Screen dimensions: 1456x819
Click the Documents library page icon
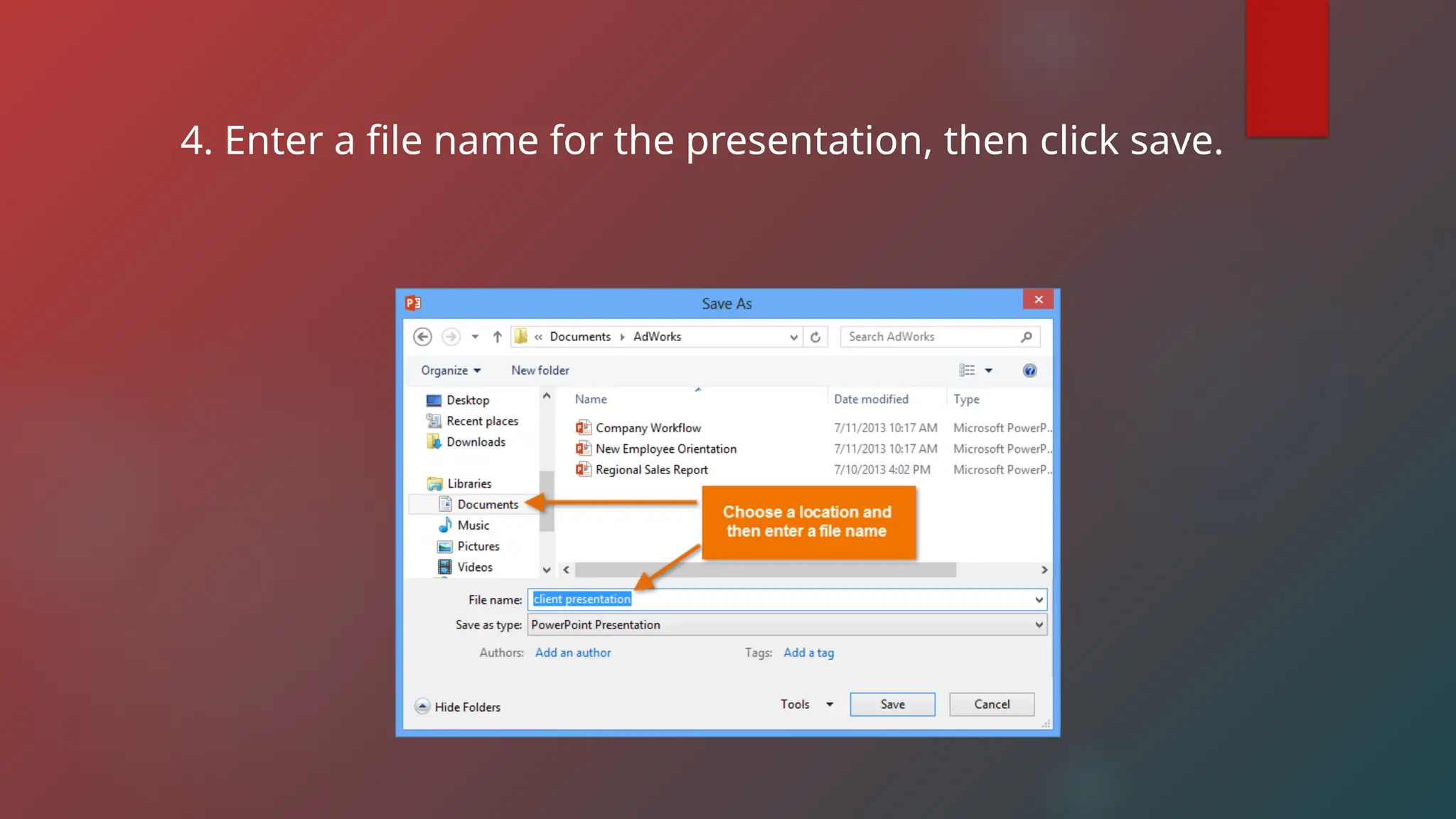[446, 504]
